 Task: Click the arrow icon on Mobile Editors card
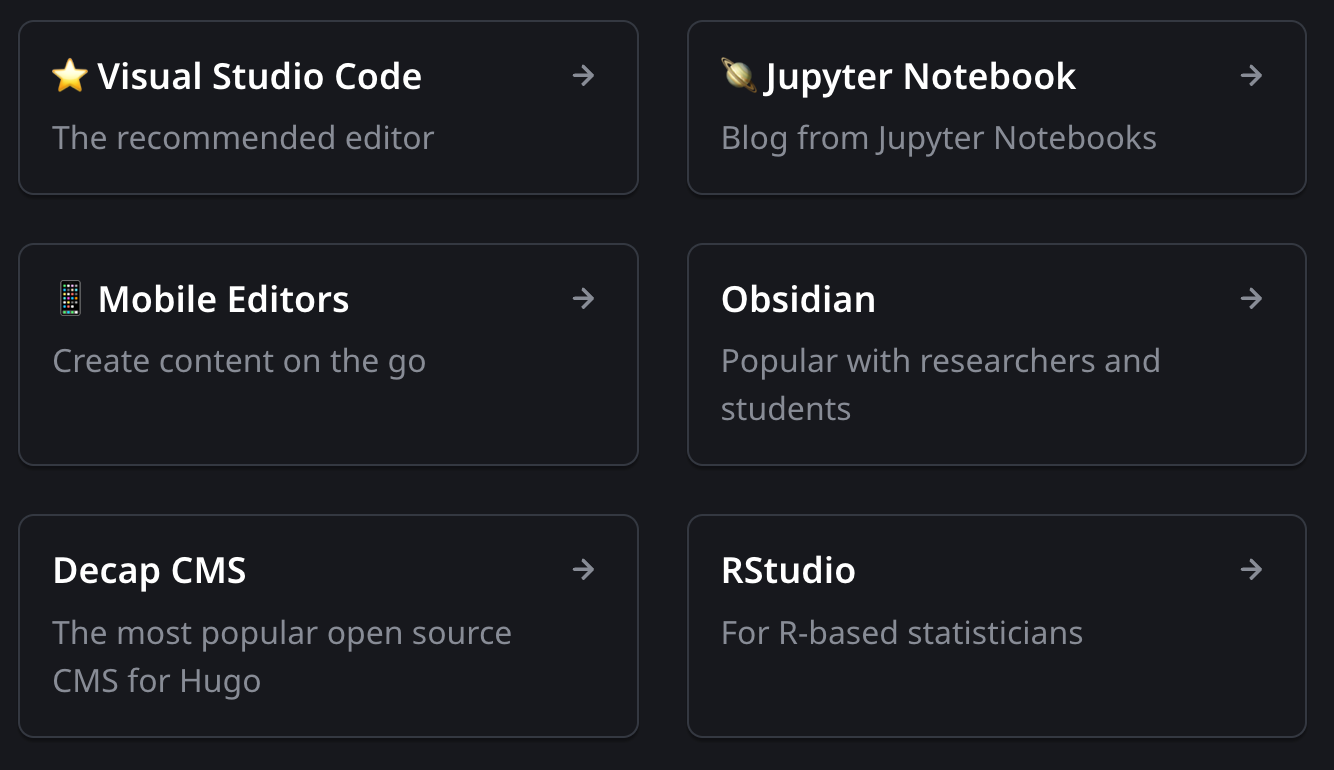(x=584, y=298)
